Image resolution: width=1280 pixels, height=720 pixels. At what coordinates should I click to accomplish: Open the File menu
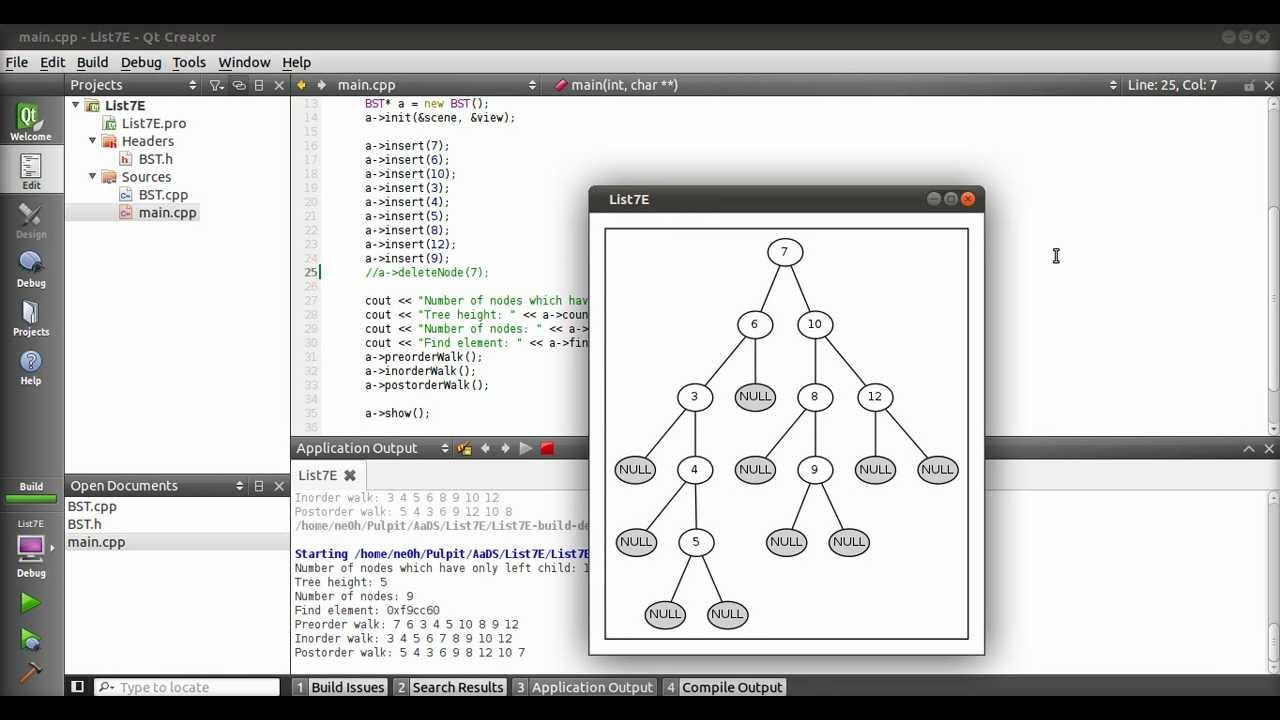click(17, 62)
